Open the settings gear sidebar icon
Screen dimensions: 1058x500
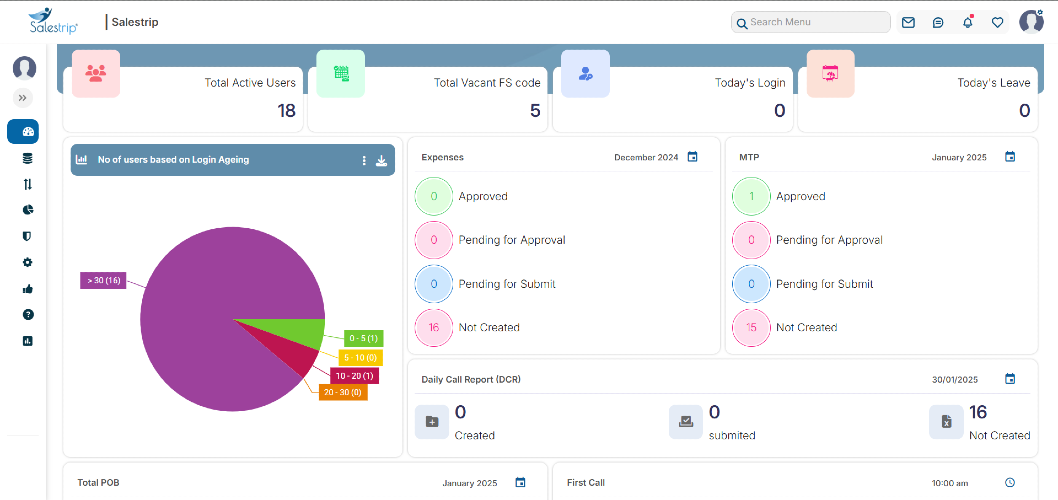(x=28, y=262)
